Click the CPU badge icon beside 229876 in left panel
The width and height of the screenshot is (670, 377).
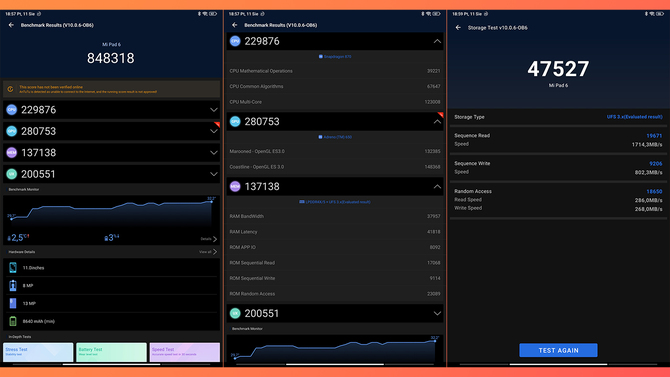12,110
